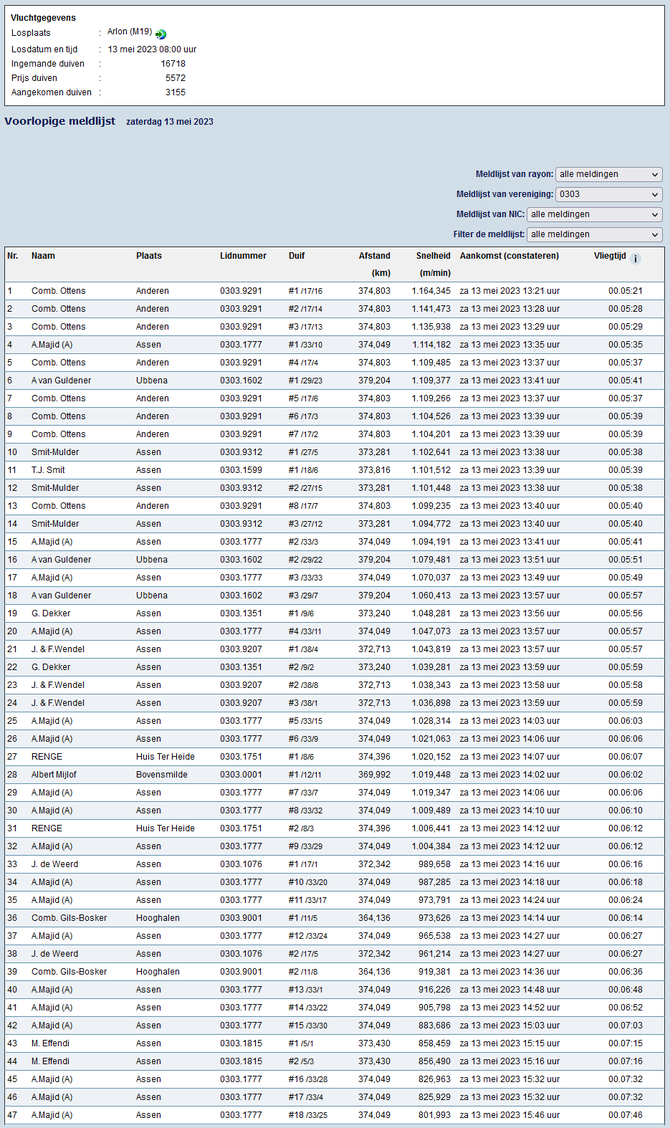Click the Ingemande duiven value 16718
The width and height of the screenshot is (670, 1128).
click(x=173, y=64)
